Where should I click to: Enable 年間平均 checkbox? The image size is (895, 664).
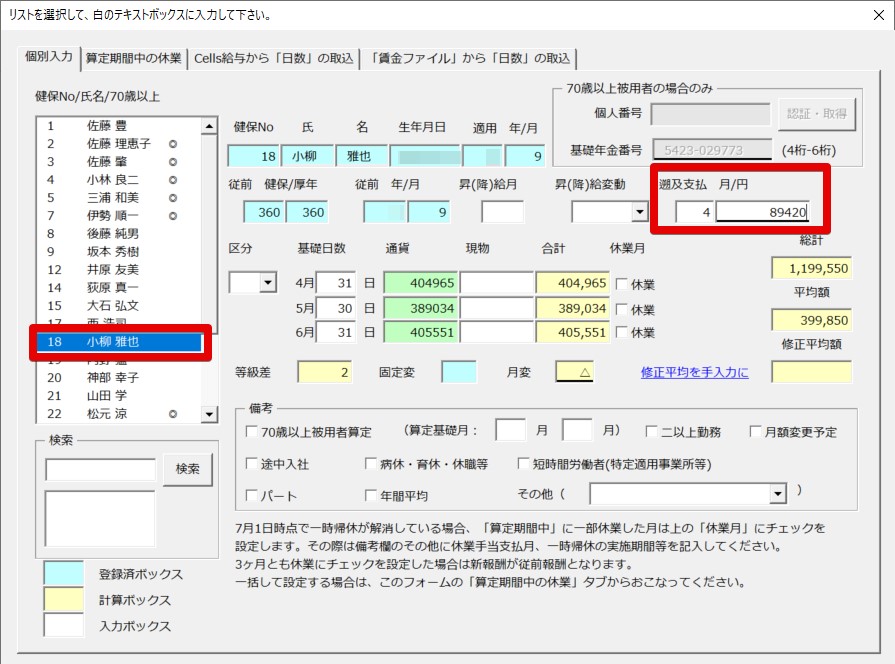point(371,495)
